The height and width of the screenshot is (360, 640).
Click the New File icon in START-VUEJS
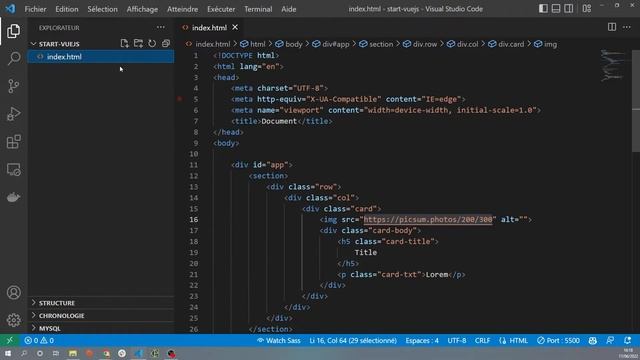[124, 43]
